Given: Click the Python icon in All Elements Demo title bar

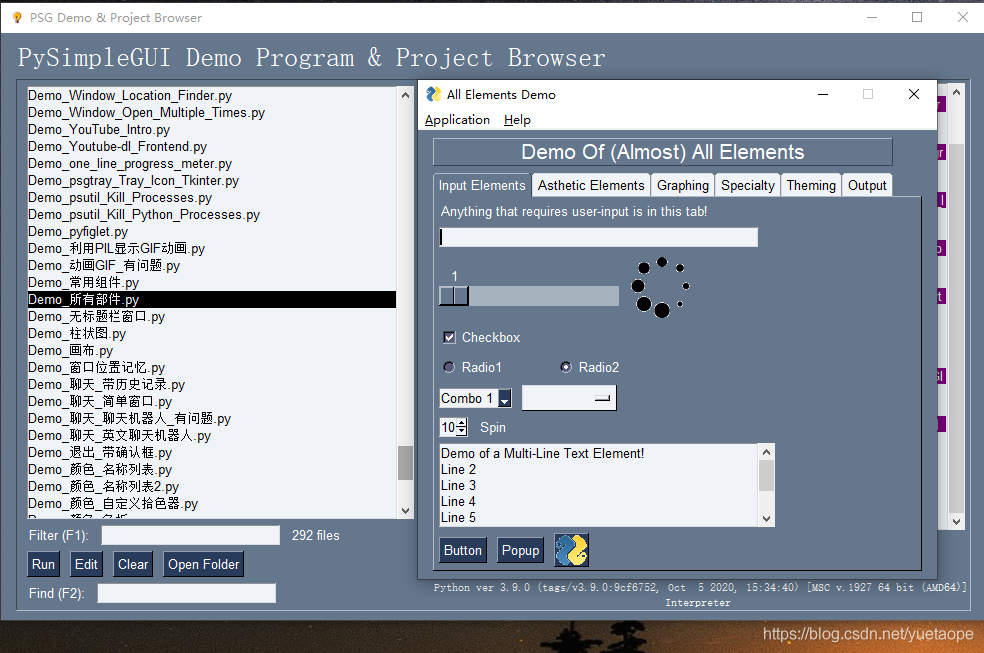Looking at the screenshot, I should [x=434, y=95].
